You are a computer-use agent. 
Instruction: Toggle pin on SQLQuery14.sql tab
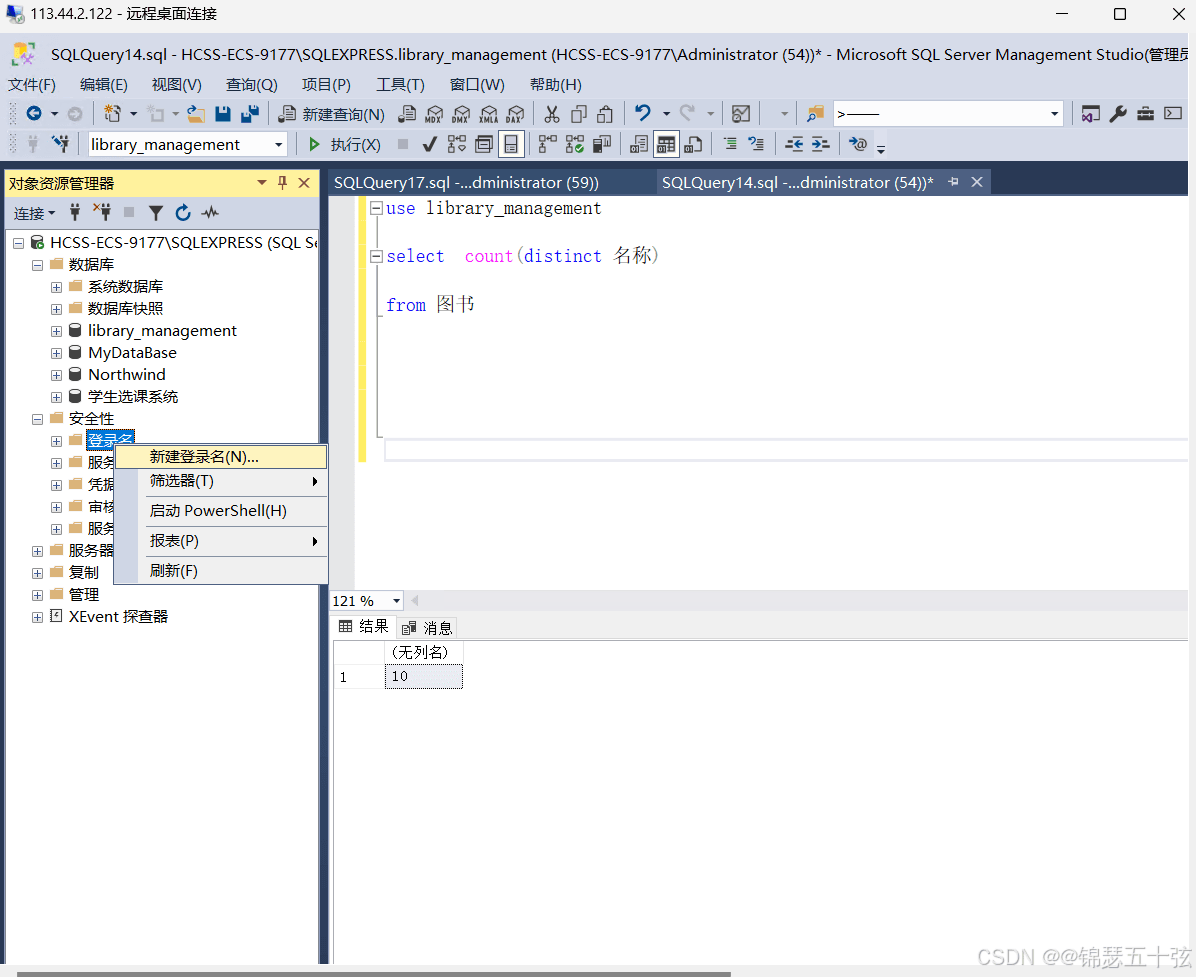tap(953, 182)
